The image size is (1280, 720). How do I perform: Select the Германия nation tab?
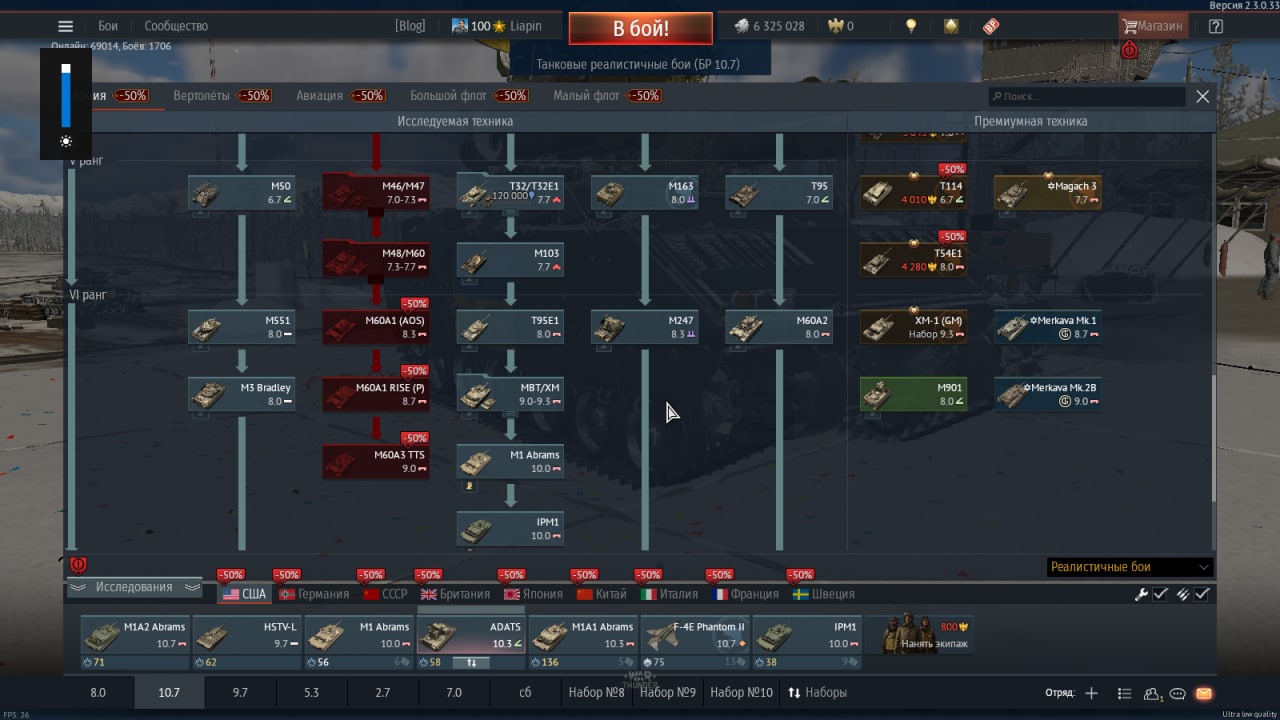[315, 594]
